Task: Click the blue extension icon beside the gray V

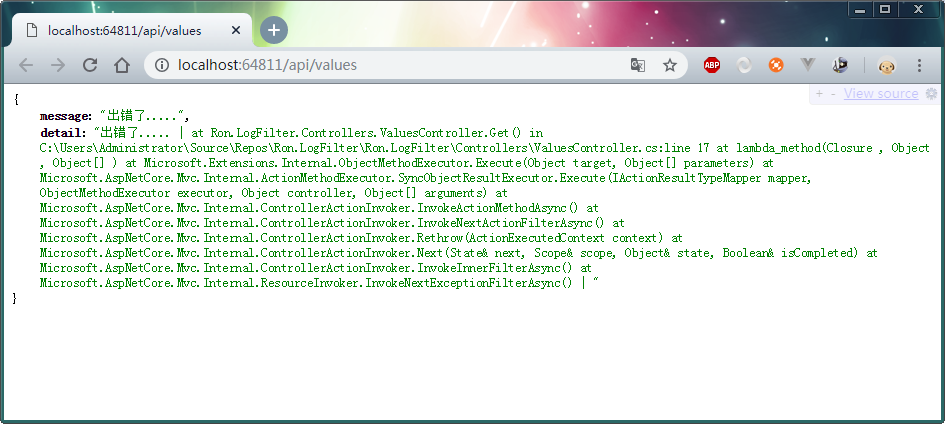Action: pos(840,65)
